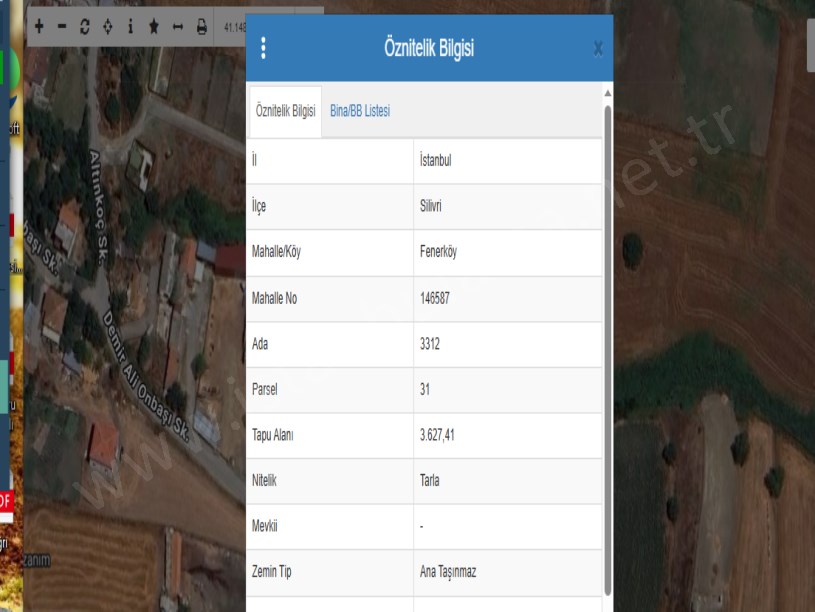Screen dimensions: 815x612
Task: Click the star favorites icon
Action: 153,27
